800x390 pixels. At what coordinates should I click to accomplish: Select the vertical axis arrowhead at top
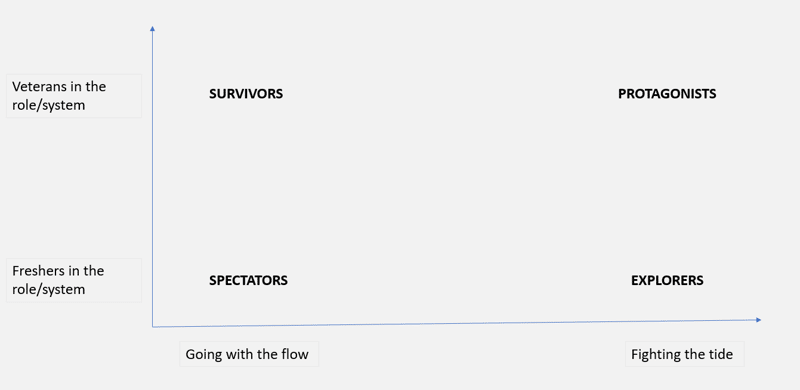pos(152,29)
